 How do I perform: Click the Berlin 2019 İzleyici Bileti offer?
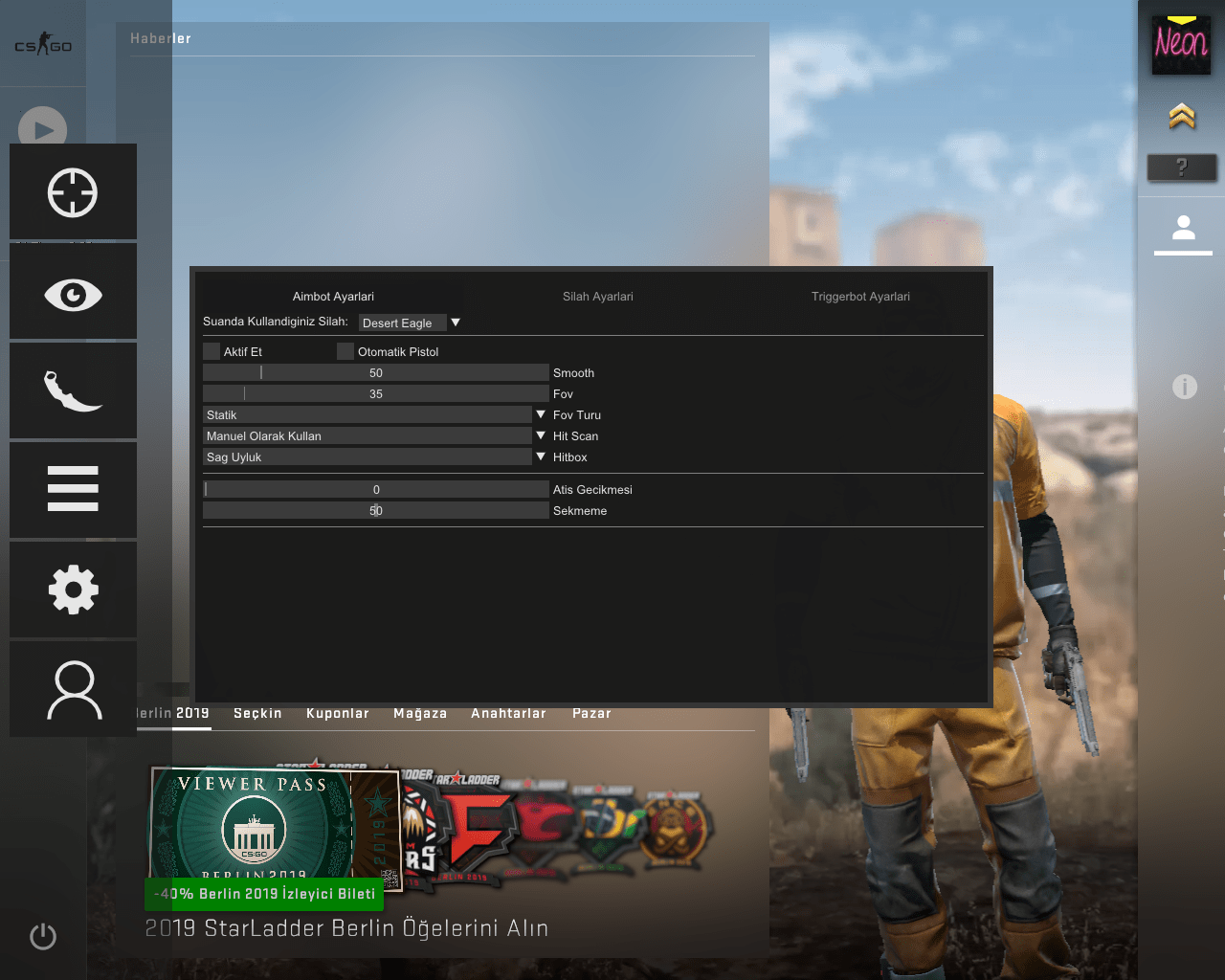(264, 894)
